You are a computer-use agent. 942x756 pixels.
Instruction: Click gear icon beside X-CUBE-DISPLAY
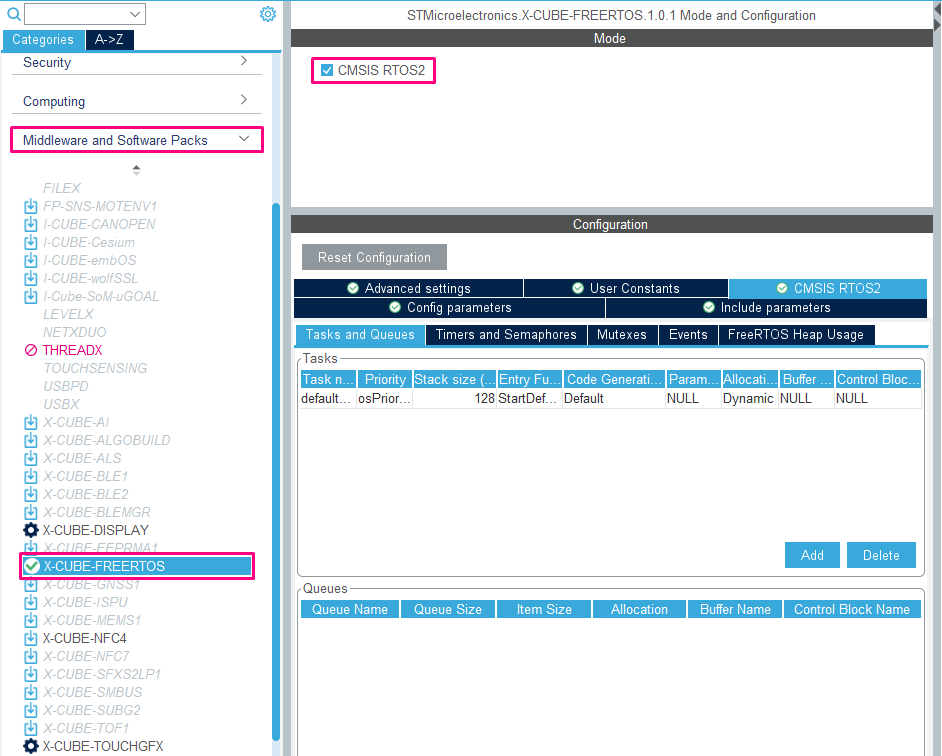click(x=31, y=530)
